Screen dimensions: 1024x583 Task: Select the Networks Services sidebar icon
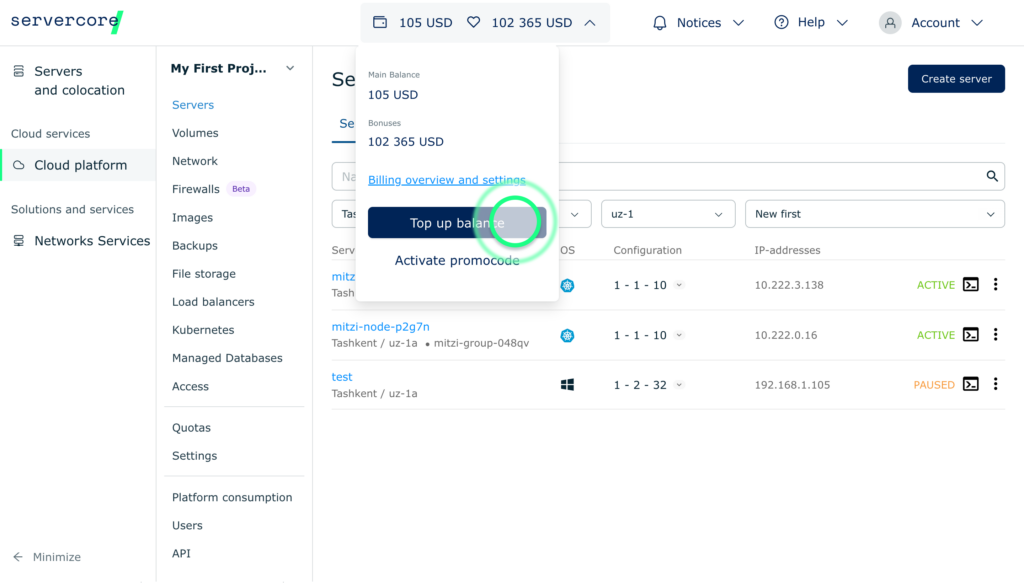click(18, 240)
